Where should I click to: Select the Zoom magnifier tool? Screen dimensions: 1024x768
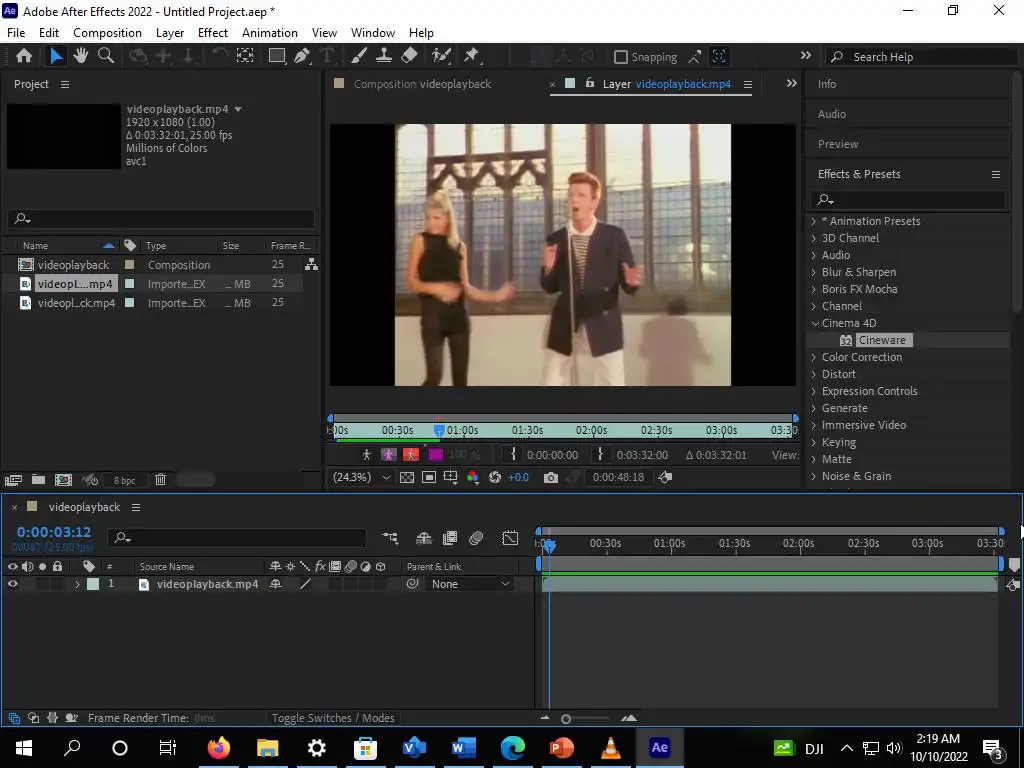click(106, 56)
